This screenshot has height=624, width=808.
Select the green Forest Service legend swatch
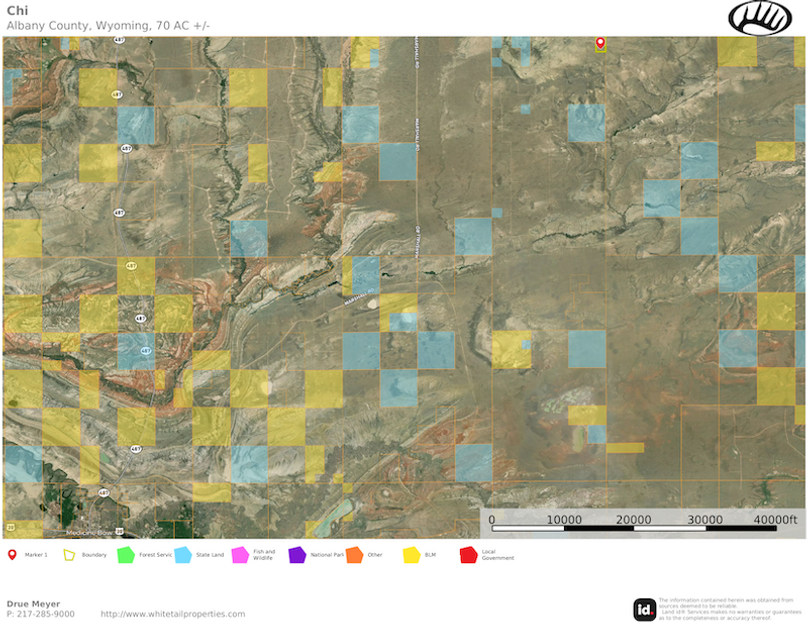tap(126, 554)
